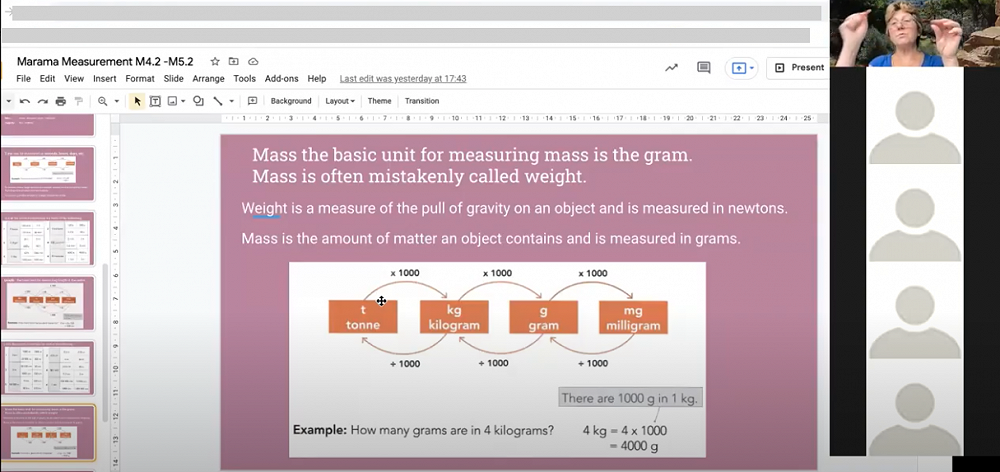Select the Shape tool
The width and height of the screenshot is (1000, 472).
[x=198, y=101]
